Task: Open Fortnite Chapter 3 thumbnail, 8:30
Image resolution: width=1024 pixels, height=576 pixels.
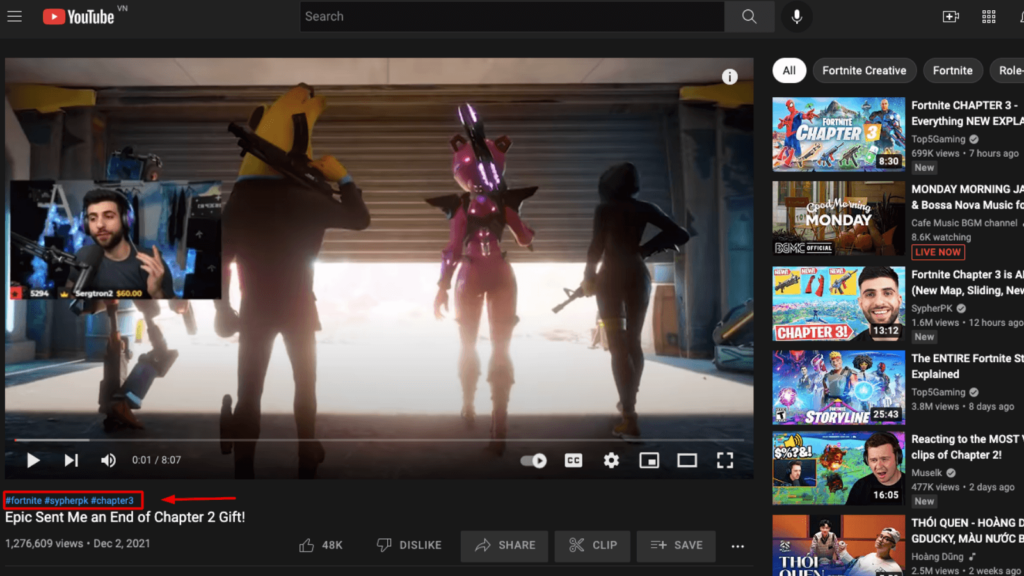Action: pos(839,135)
